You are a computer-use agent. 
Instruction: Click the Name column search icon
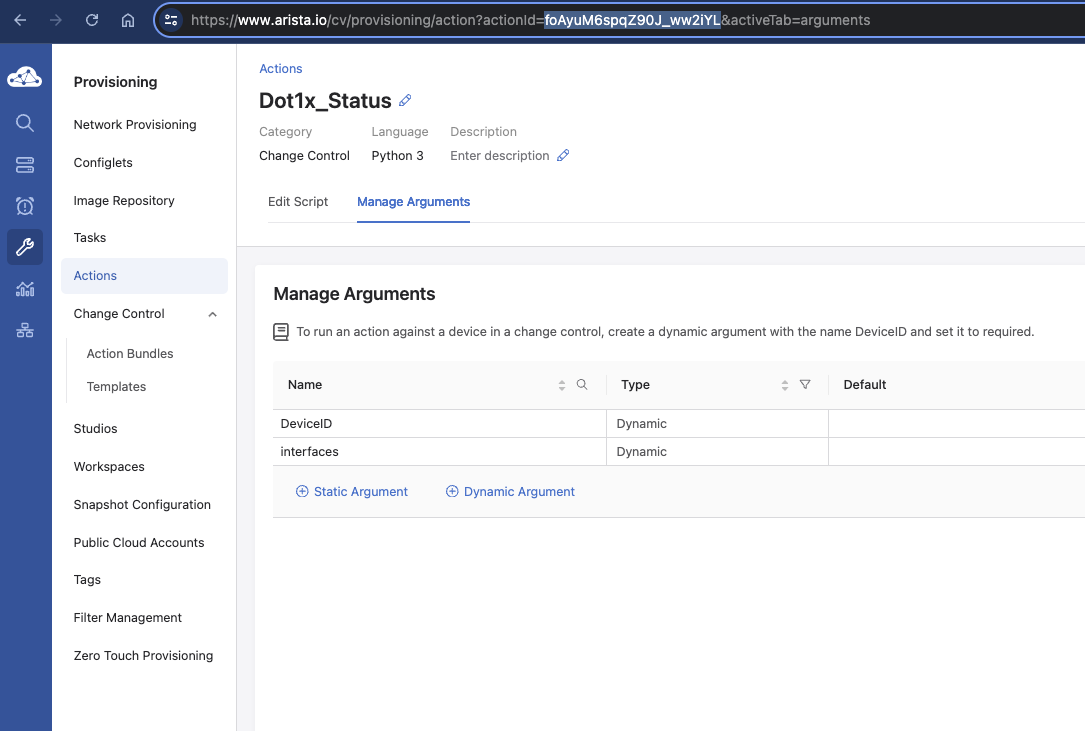(x=582, y=384)
